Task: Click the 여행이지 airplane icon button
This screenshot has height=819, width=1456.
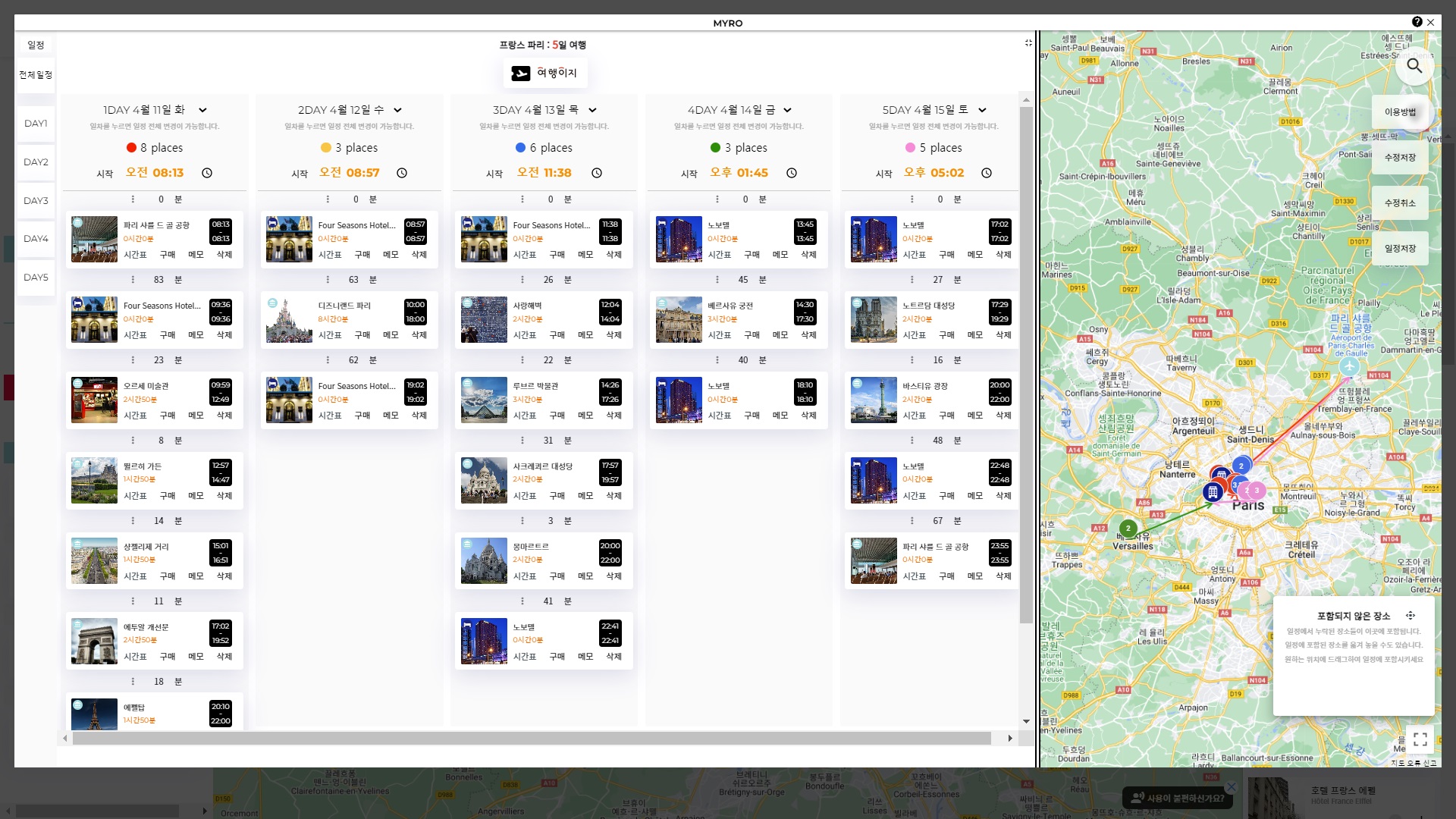Action: pos(521,73)
